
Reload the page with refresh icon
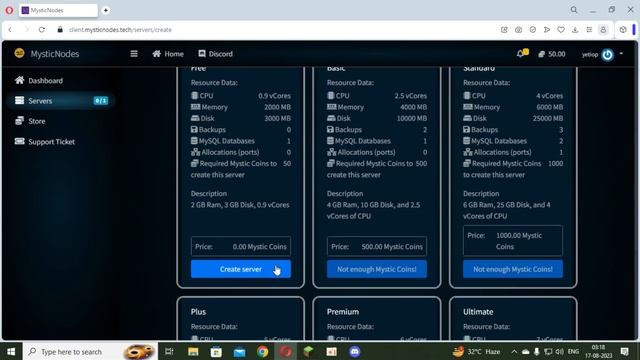point(42,30)
